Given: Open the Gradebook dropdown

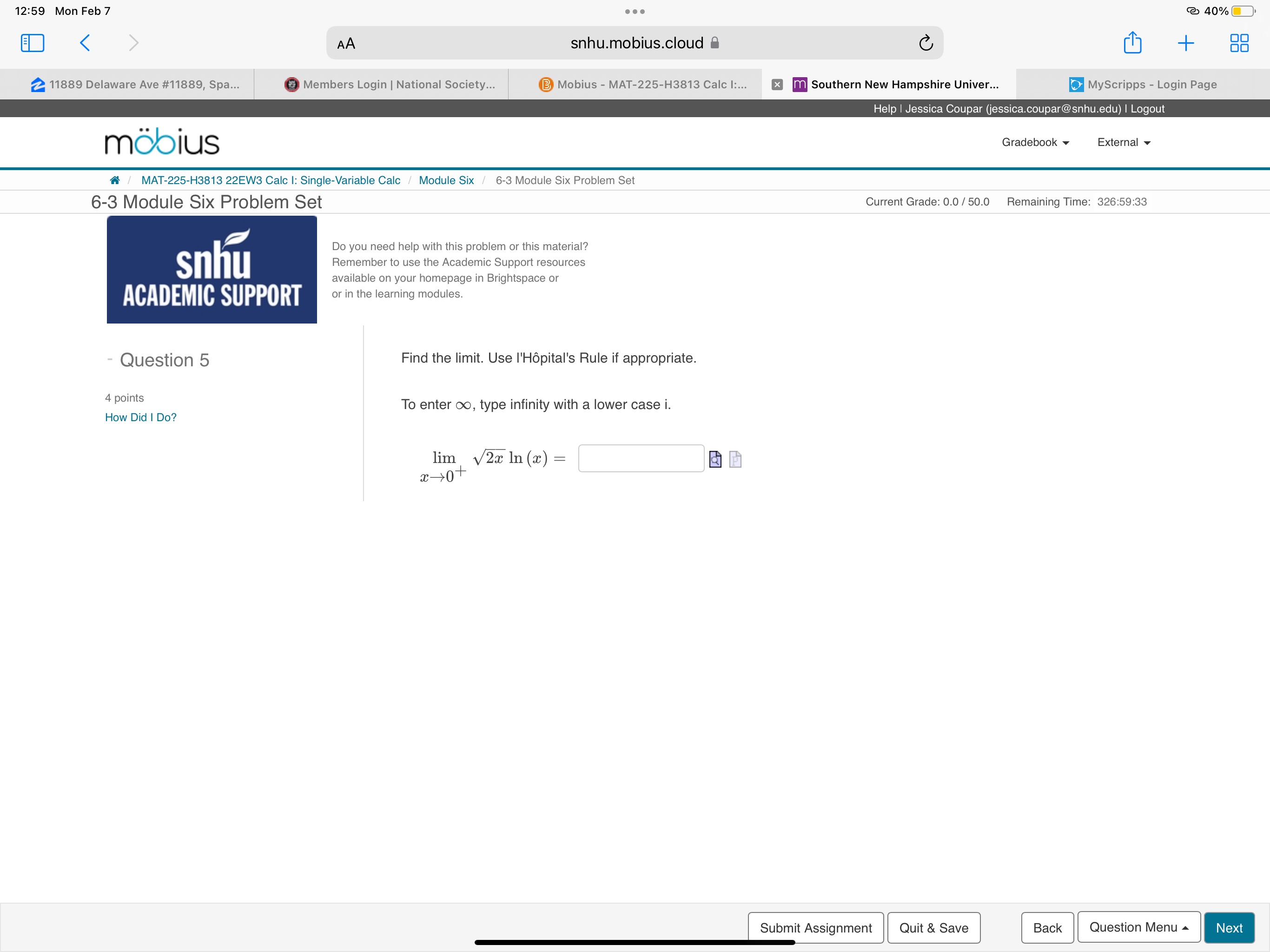Looking at the screenshot, I should pyautogui.click(x=1035, y=142).
